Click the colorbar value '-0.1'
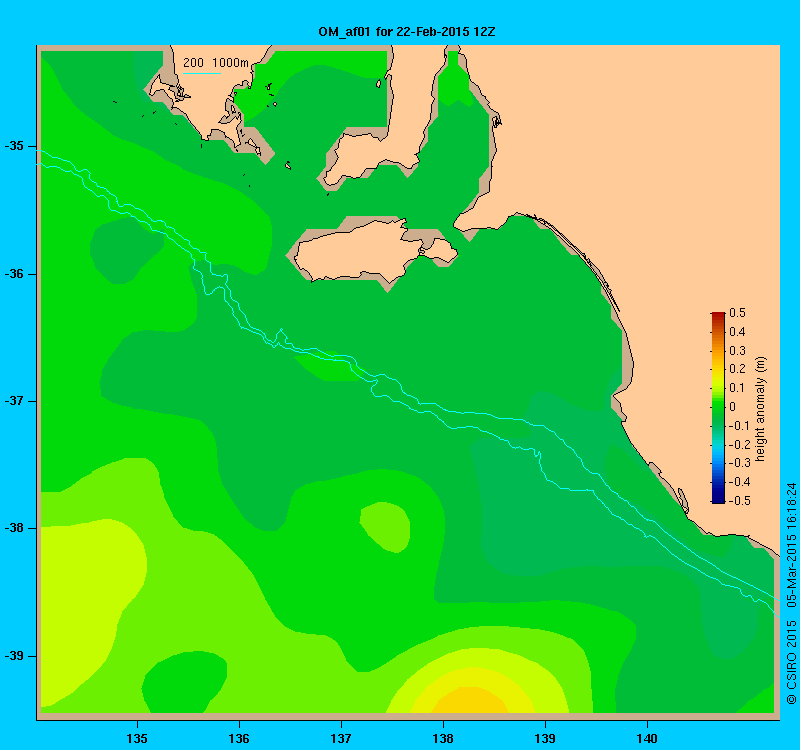The image size is (800, 750). (x=739, y=426)
